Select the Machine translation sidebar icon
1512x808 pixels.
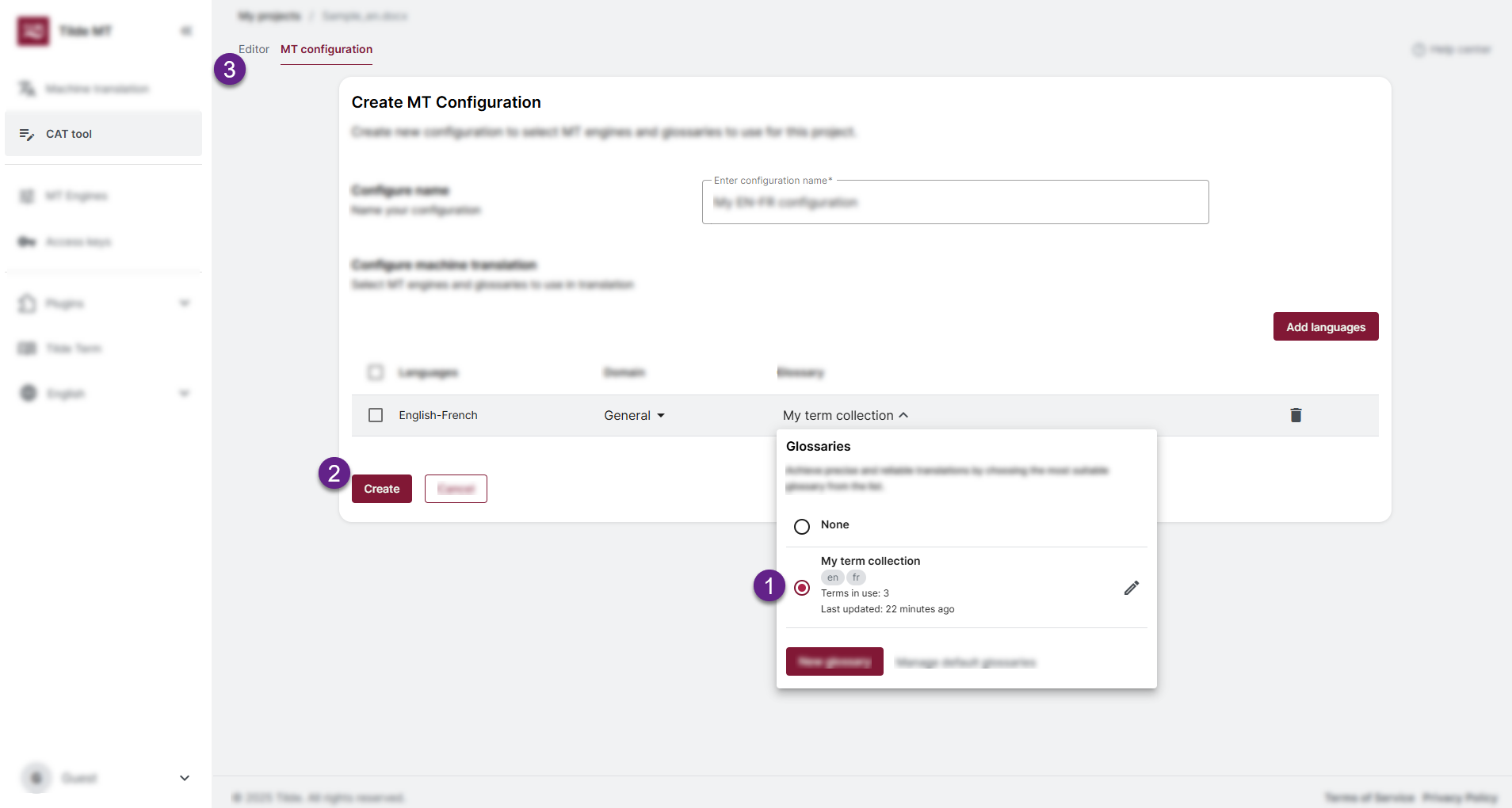[x=26, y=88]
